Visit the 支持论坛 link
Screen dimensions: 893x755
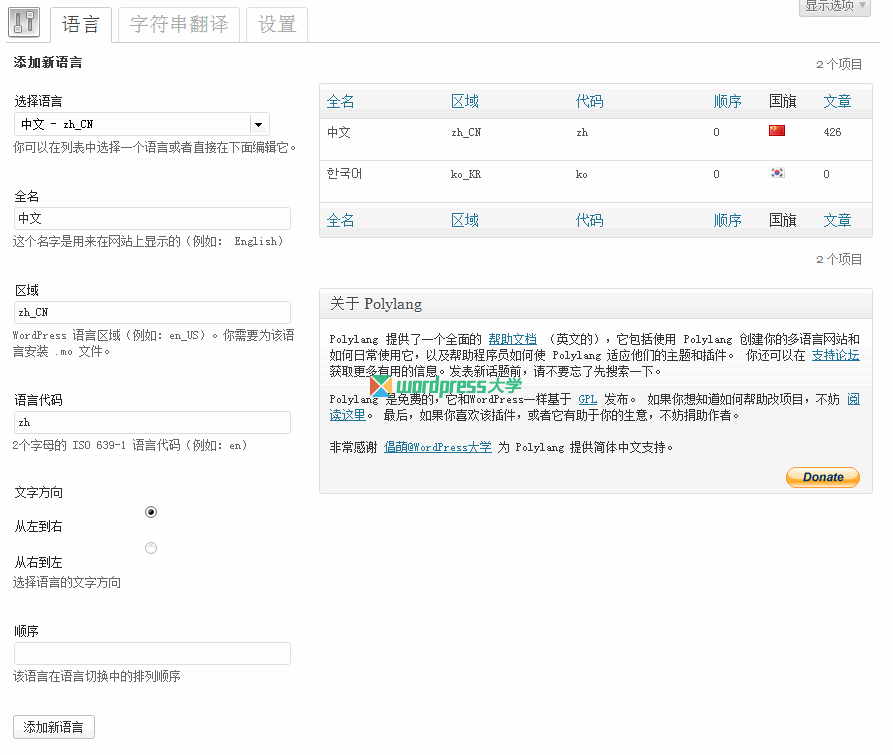coord(835,355)
